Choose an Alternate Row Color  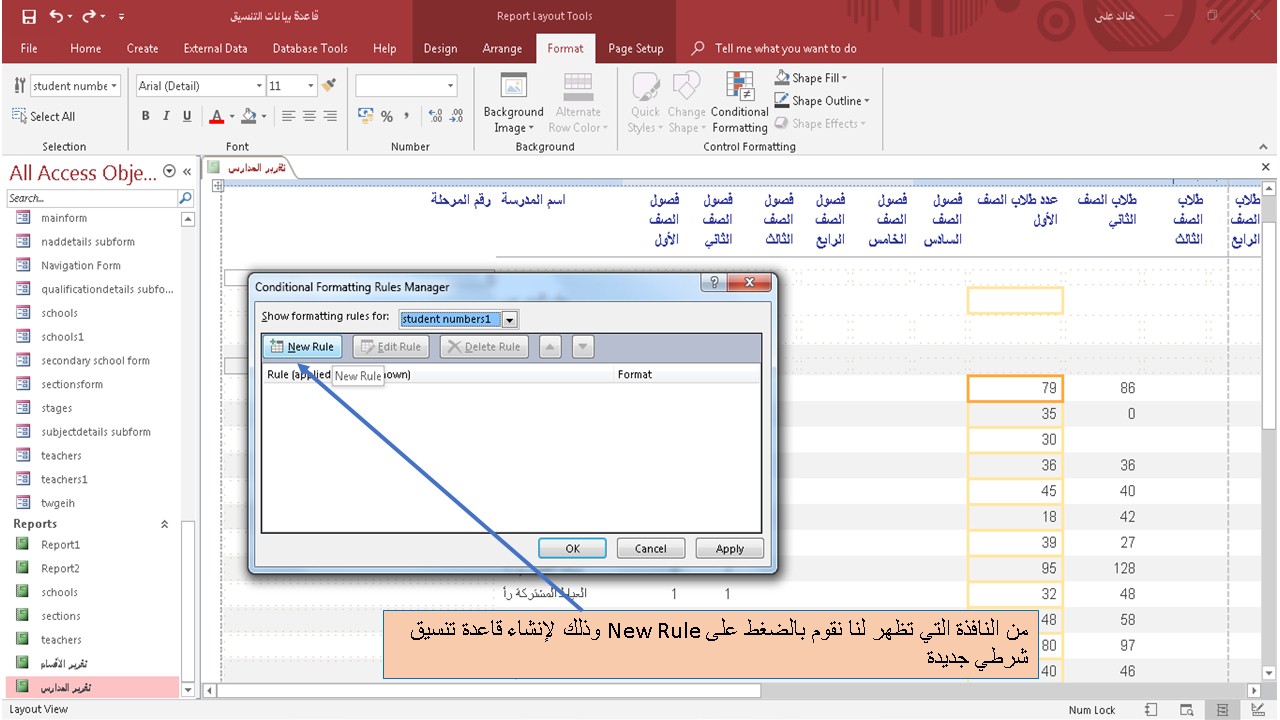[578, 100]
